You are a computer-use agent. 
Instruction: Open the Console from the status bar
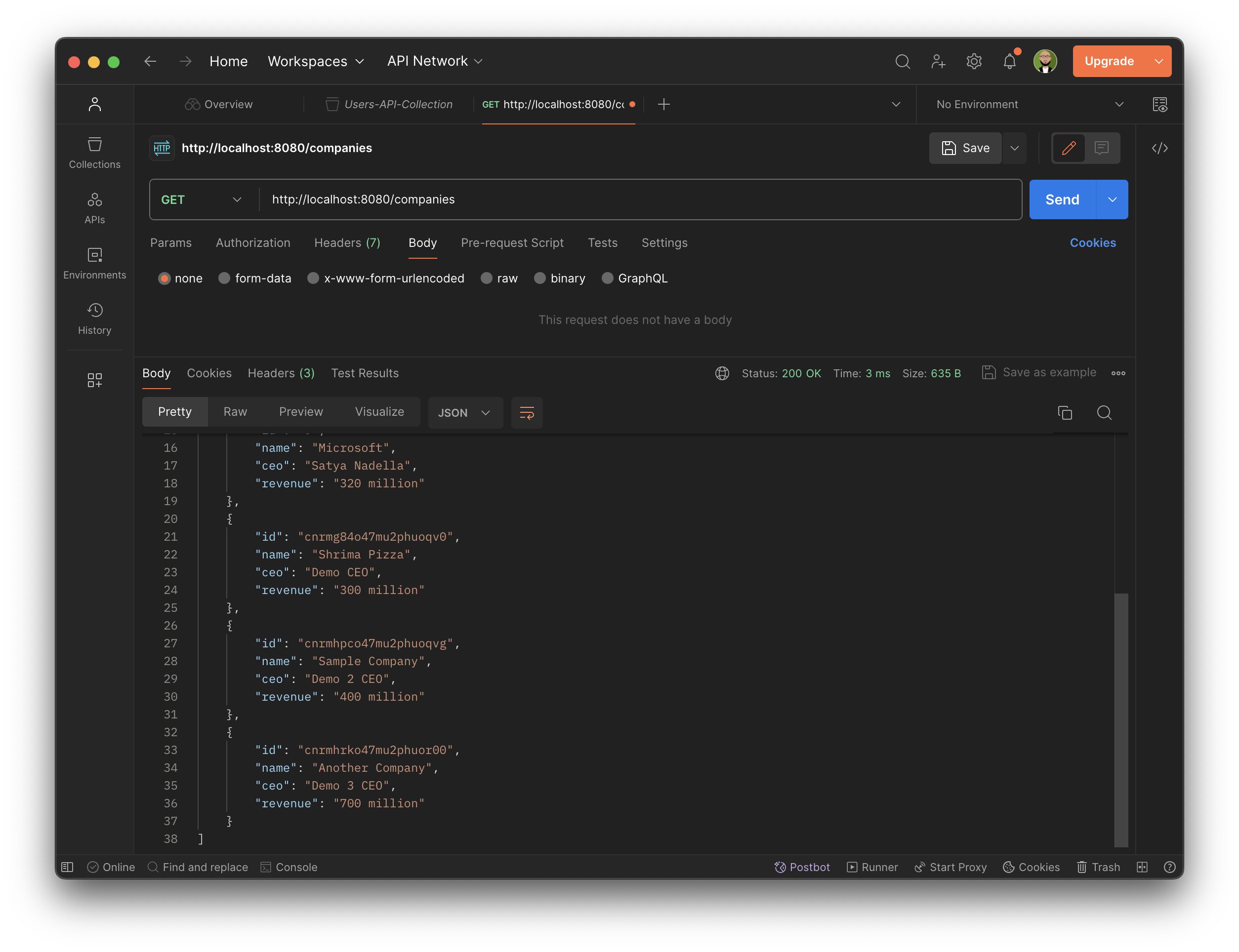pos(289,867)
